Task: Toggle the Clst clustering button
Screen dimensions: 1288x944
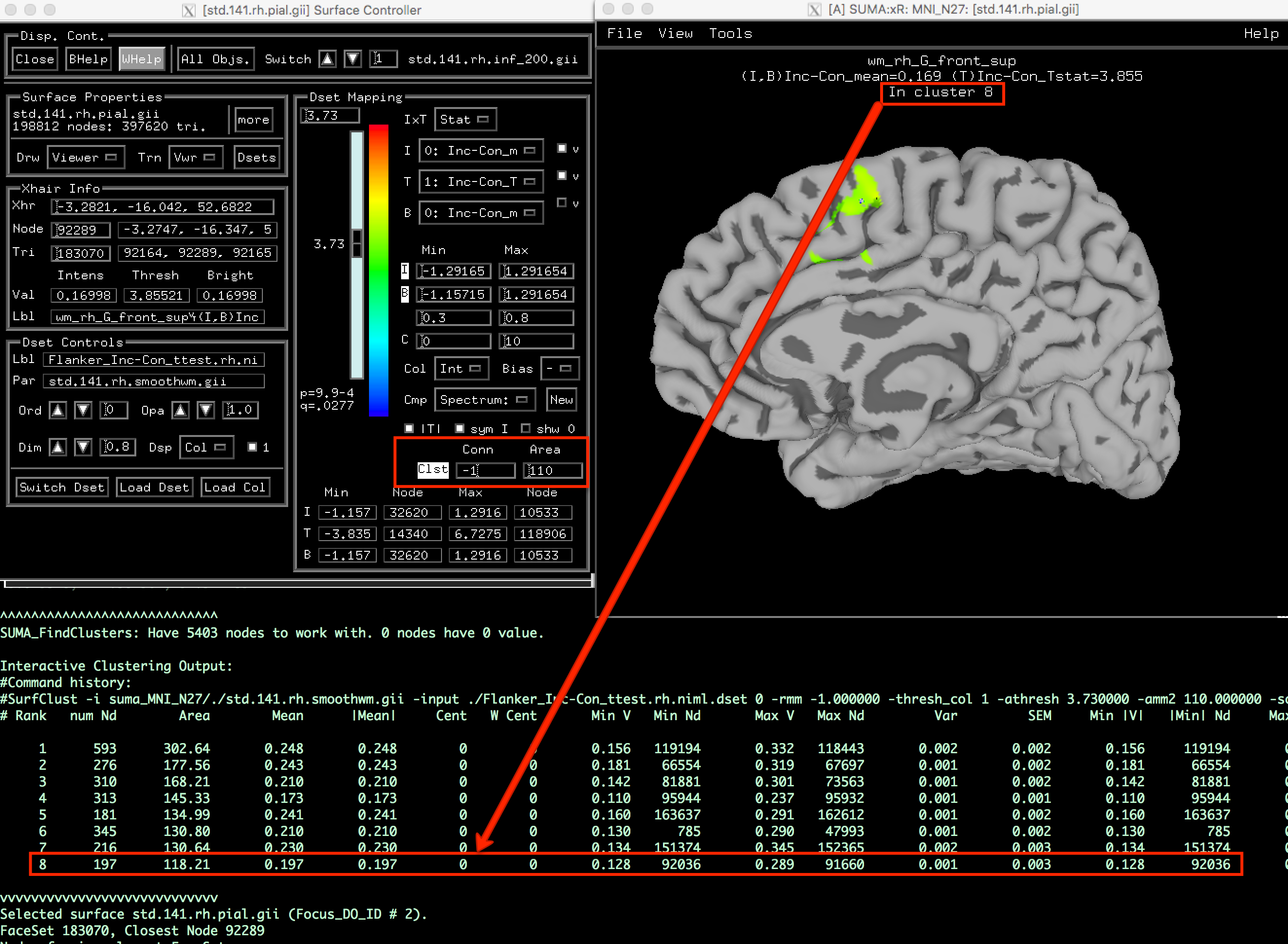Action: [x=433, y=470]
